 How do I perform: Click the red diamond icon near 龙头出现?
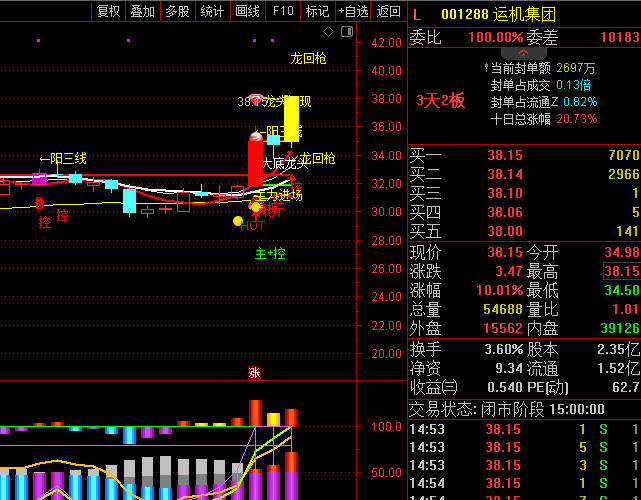pyautogui.click(x=256, y=101)
